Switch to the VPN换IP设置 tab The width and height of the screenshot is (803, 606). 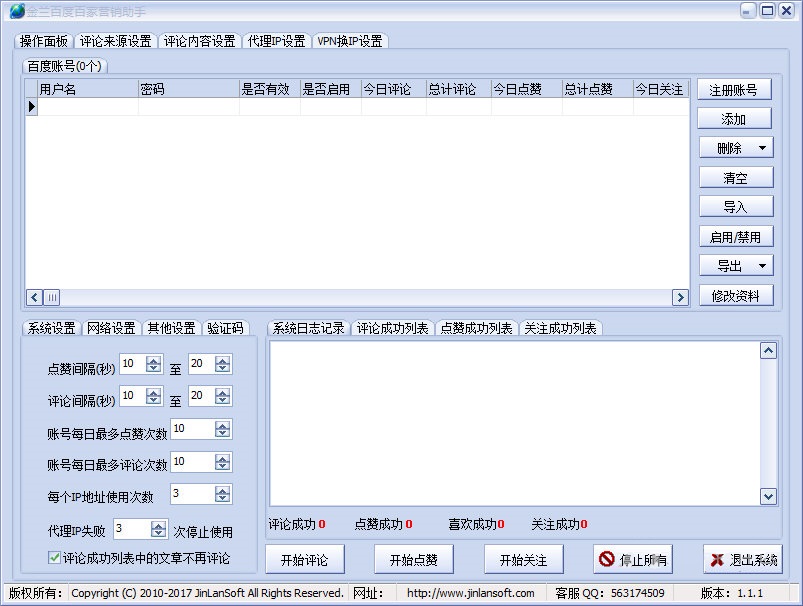(350, 42)
